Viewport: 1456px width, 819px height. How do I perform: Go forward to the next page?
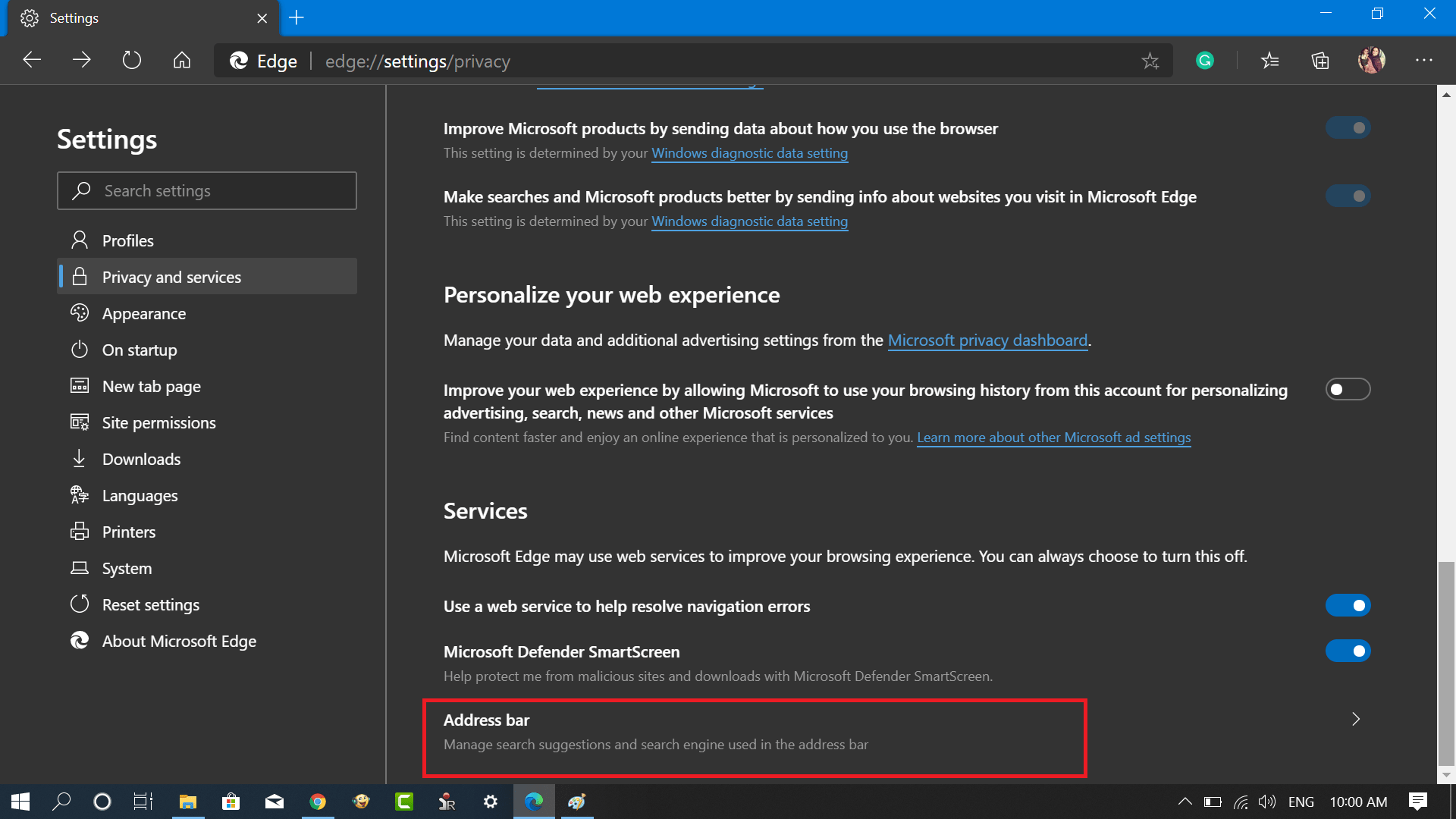pyautogui.click(x=82, y=60)
